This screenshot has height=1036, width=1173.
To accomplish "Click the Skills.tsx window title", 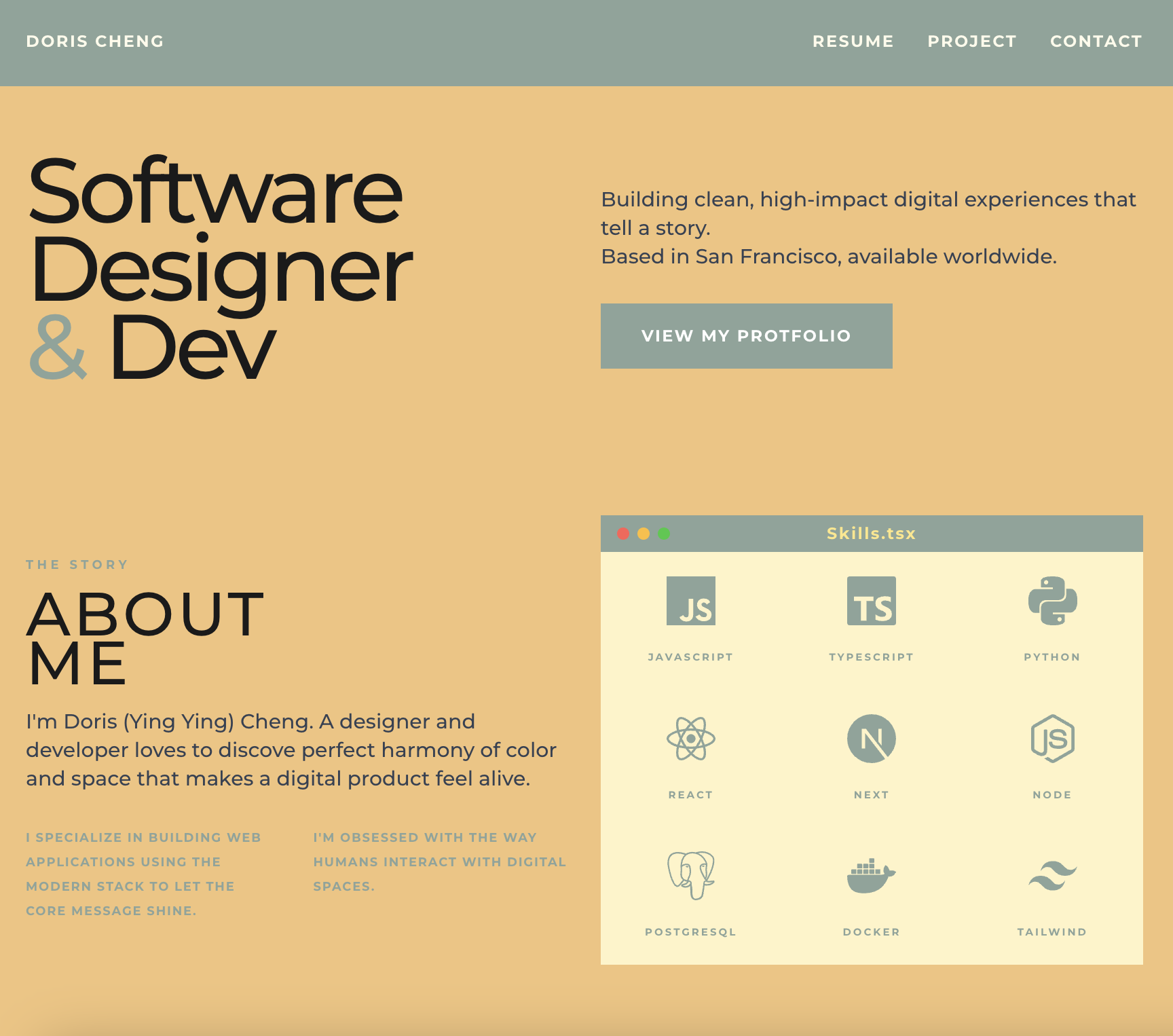I will click(871, 534).
